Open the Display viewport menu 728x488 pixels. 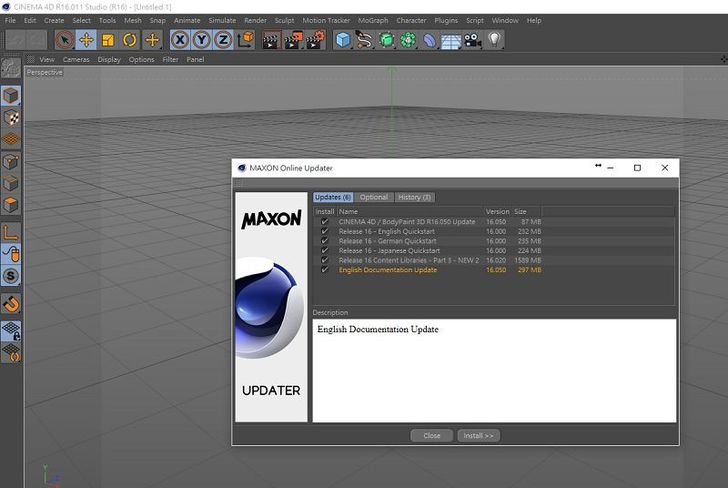click(x=109, y=59)
